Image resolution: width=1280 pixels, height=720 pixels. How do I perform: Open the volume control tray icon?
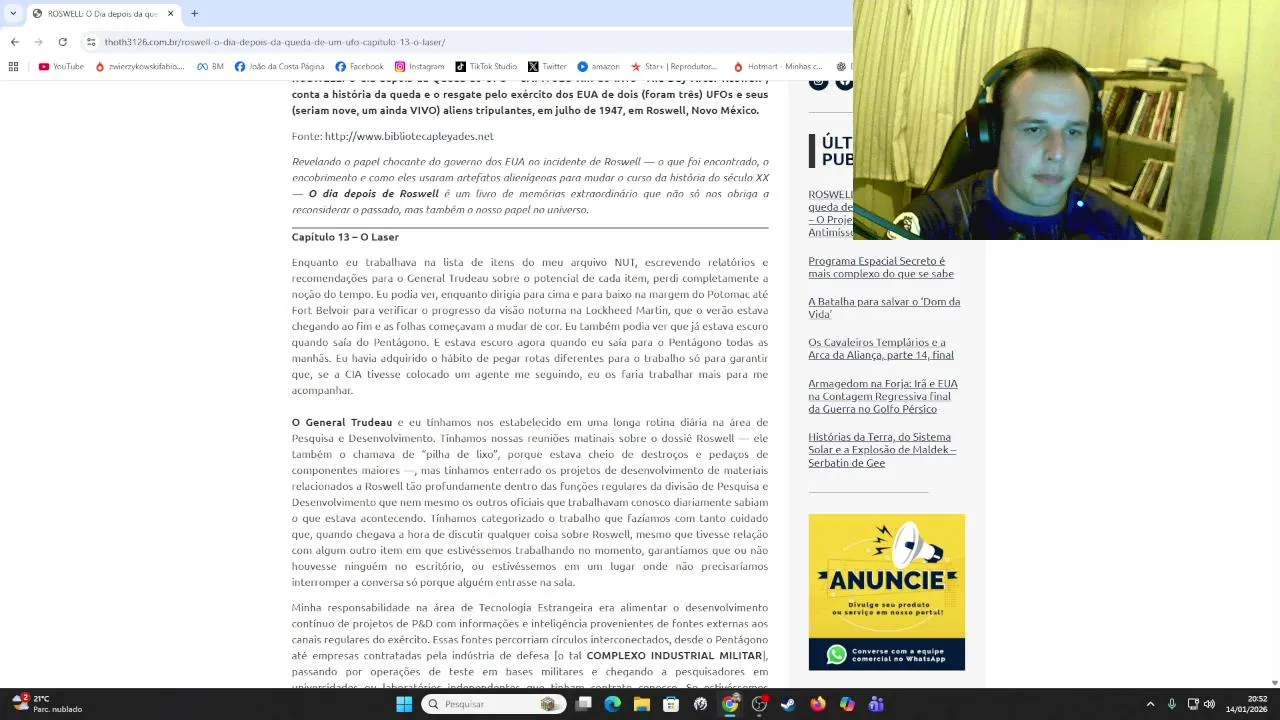tap(1209, 704)
